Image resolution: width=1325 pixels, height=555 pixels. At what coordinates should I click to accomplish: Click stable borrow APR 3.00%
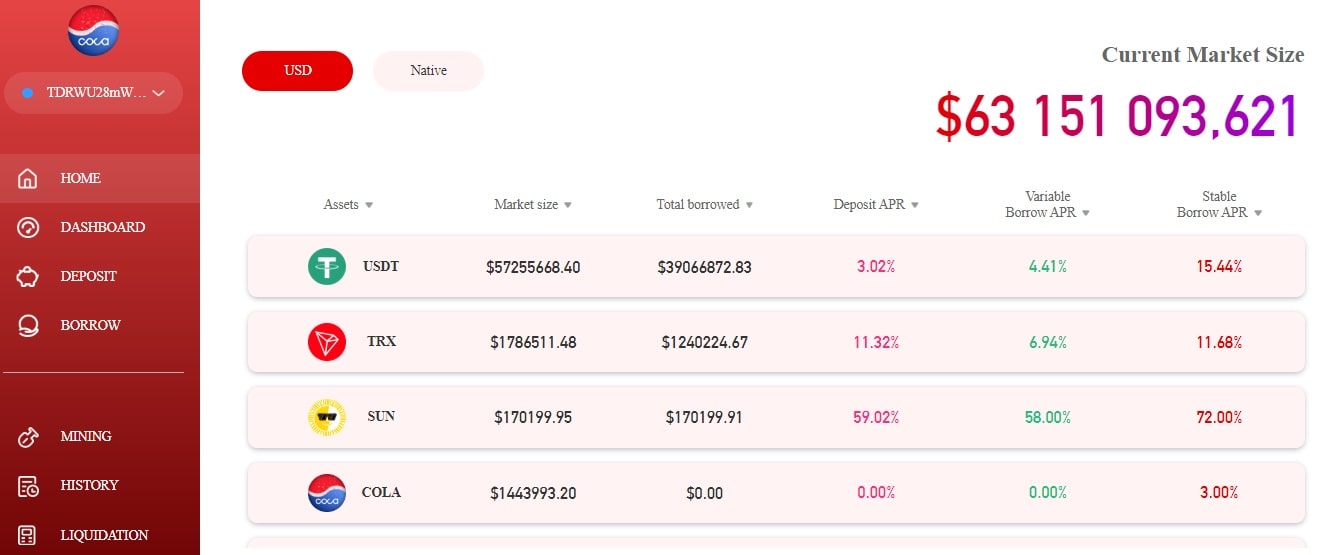pos(1219,493)
